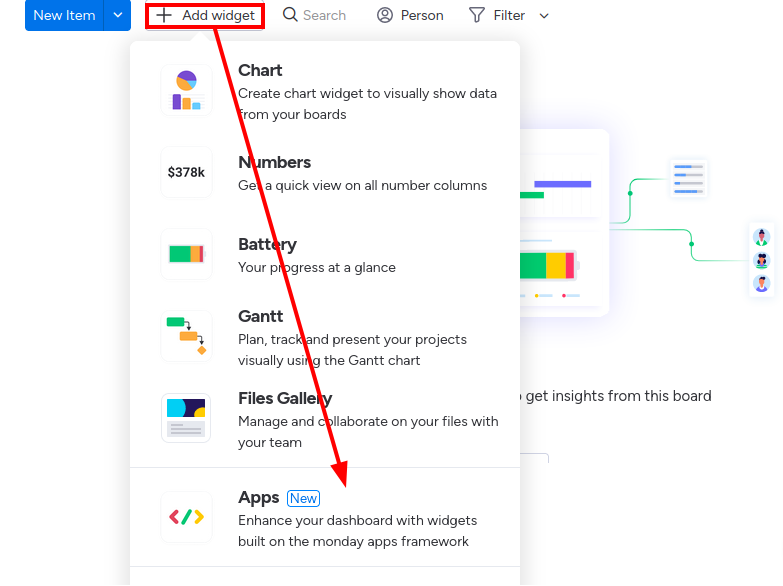Screen dimensions: 783x586
Task: Select the Chart widget option
Action: pos(325,92)
